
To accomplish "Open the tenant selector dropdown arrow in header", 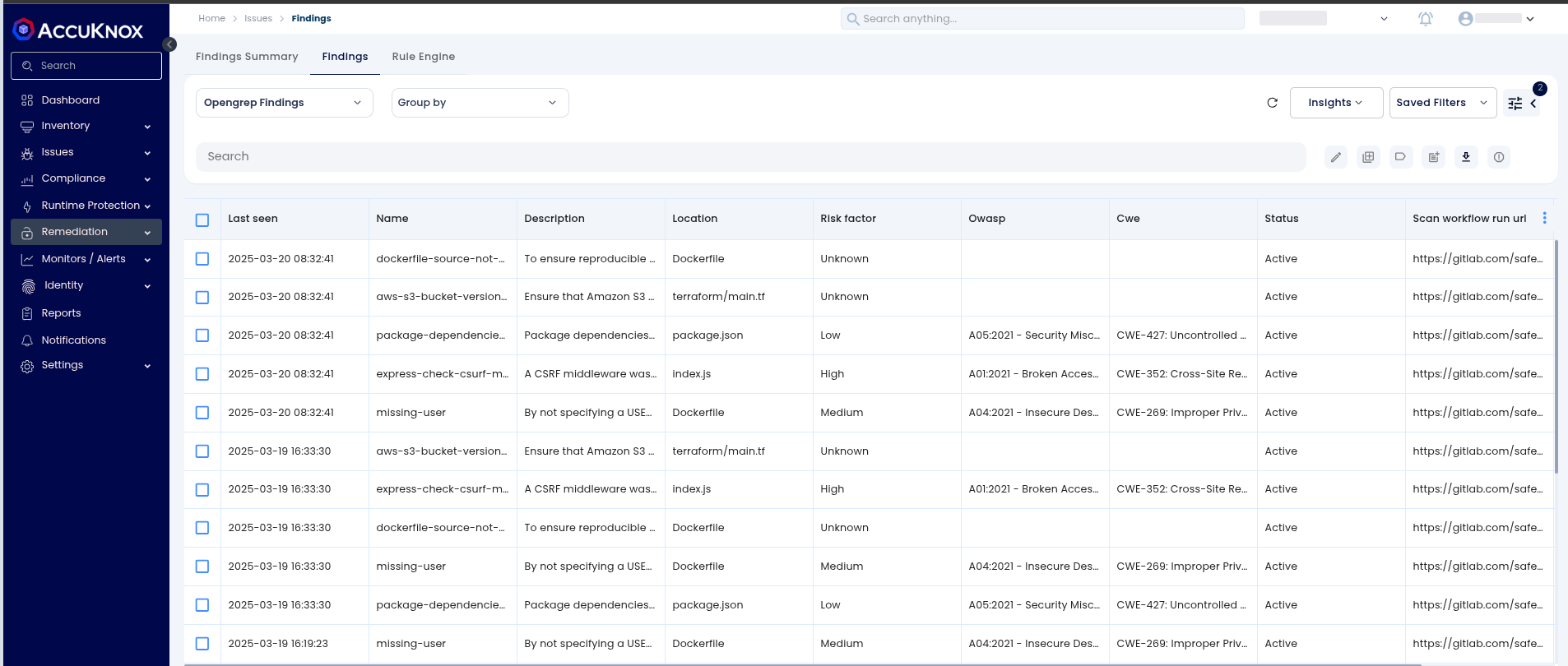I will click(1384, 19).
